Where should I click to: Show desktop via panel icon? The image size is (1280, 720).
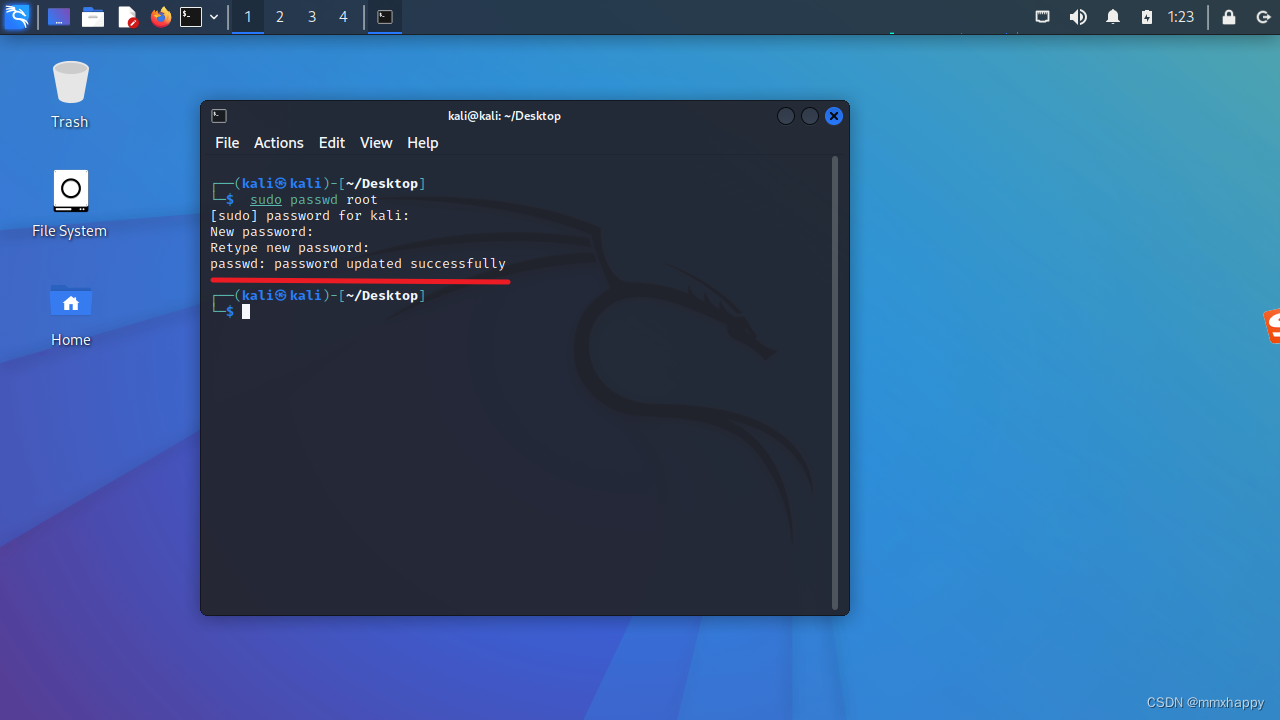pos(59,17)
